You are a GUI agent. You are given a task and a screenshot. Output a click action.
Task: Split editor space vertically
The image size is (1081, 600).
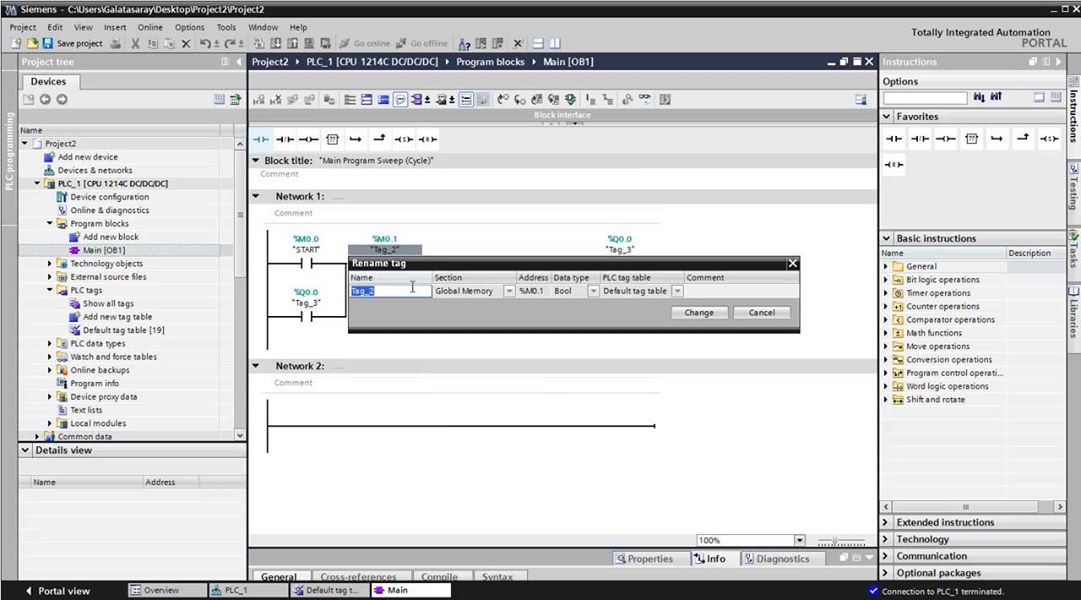554,43
